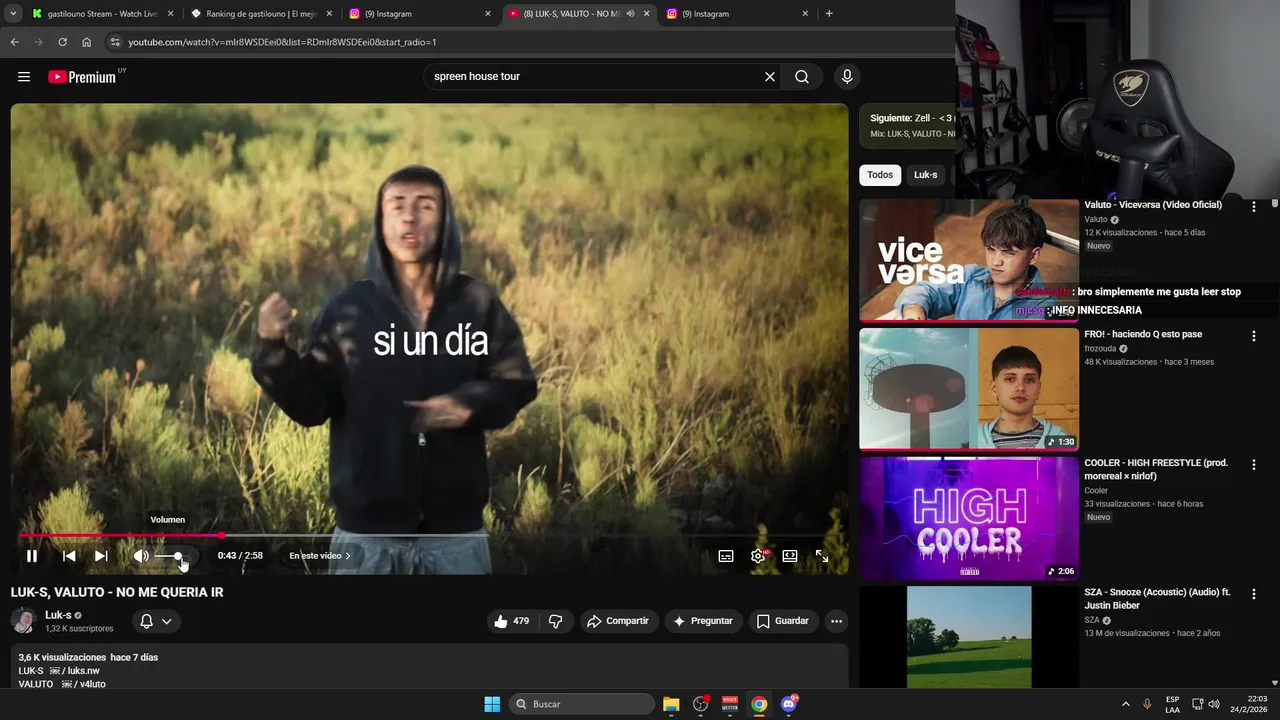The height and width of the screenshot is (720, 1280).
Task: Open the tab search dropdown arrow
Action: tap(14, 14)
